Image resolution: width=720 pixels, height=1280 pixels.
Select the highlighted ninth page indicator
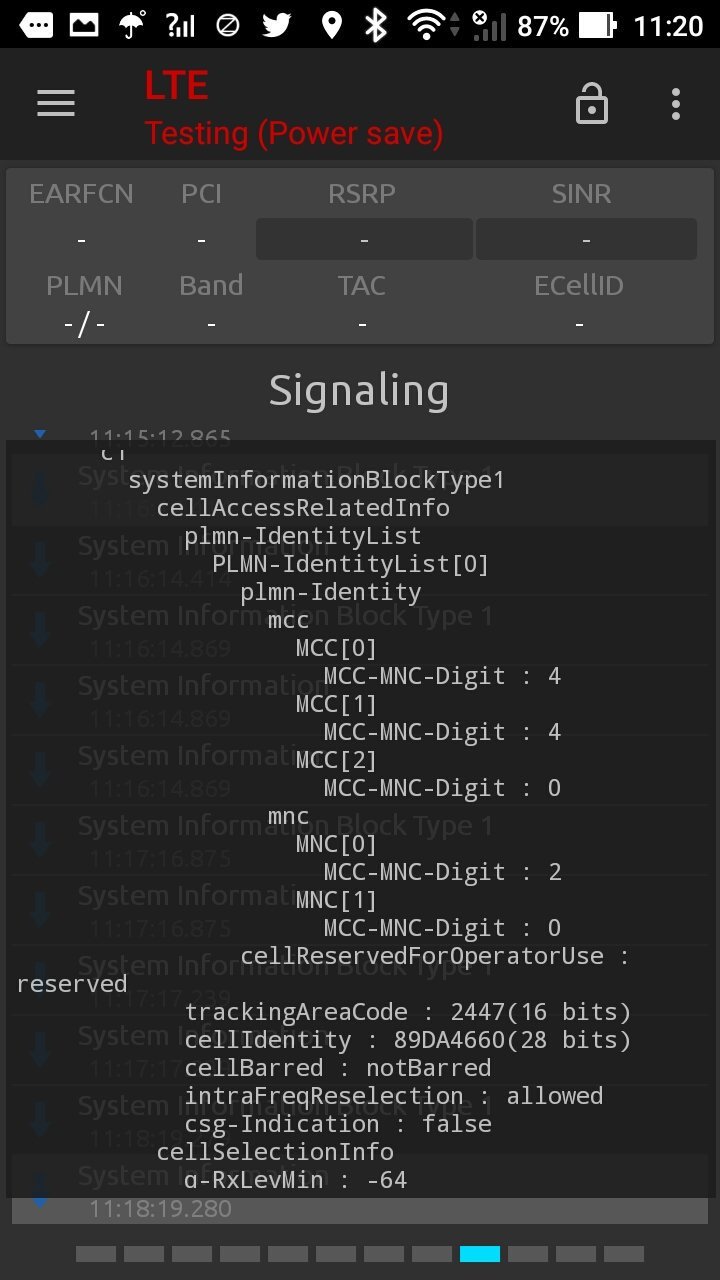tap(480, 1253)
